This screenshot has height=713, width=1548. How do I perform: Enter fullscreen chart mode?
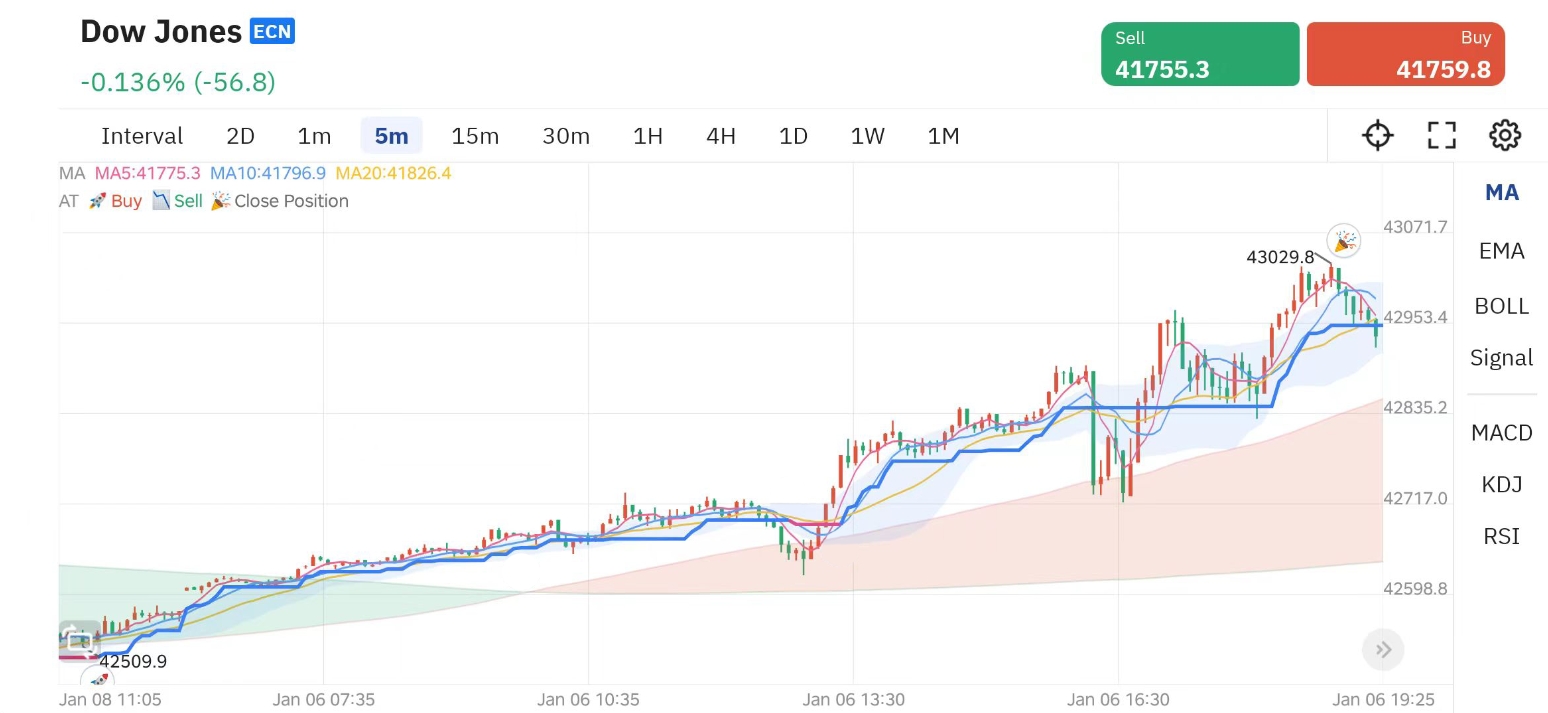1441,135
